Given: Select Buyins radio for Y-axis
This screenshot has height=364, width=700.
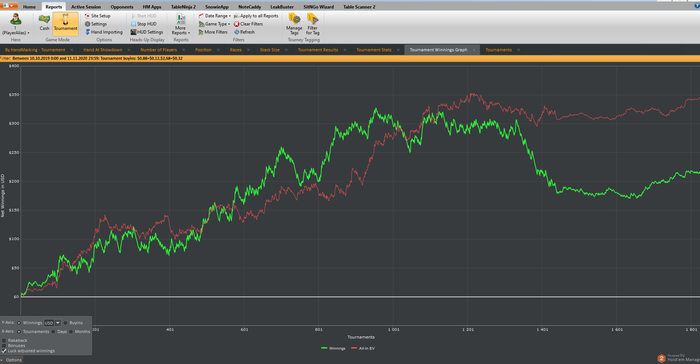Looking at the screenshot, I should click(x=66, y=323).
